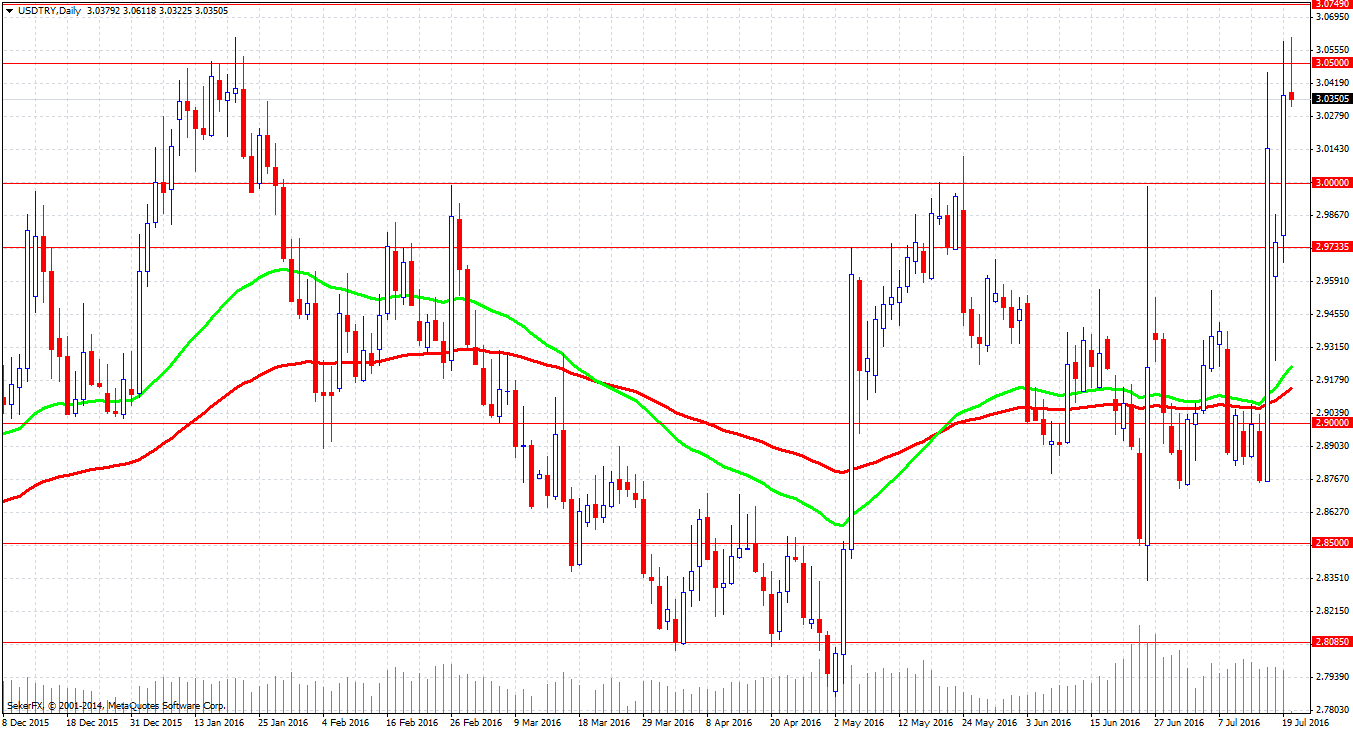Click the 2.98670 price axis label
Image resolution: width=1353 pixels, height=731 pixels.
[x=1332, y=215]
